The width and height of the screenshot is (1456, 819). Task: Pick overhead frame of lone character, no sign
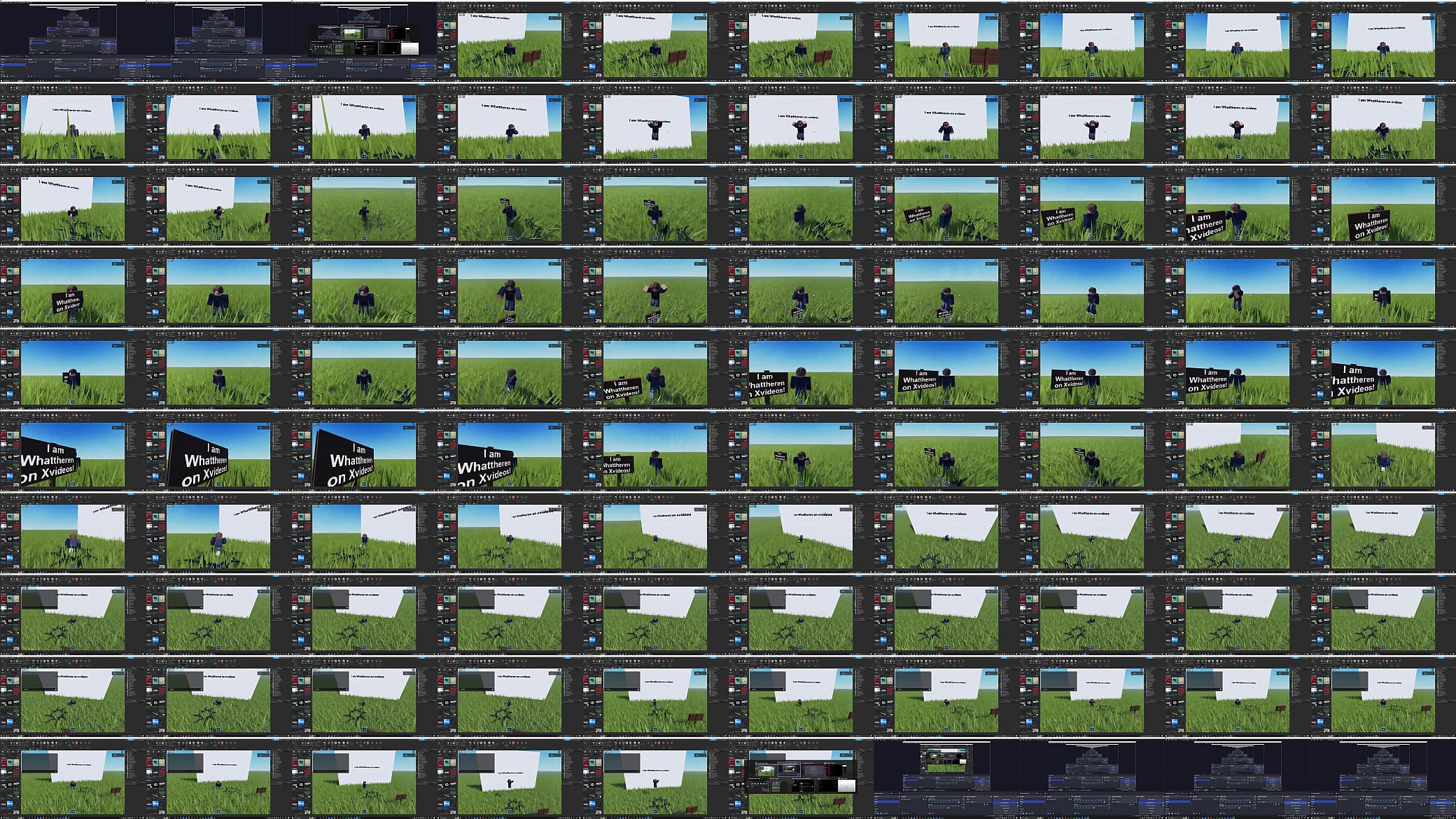801,204
